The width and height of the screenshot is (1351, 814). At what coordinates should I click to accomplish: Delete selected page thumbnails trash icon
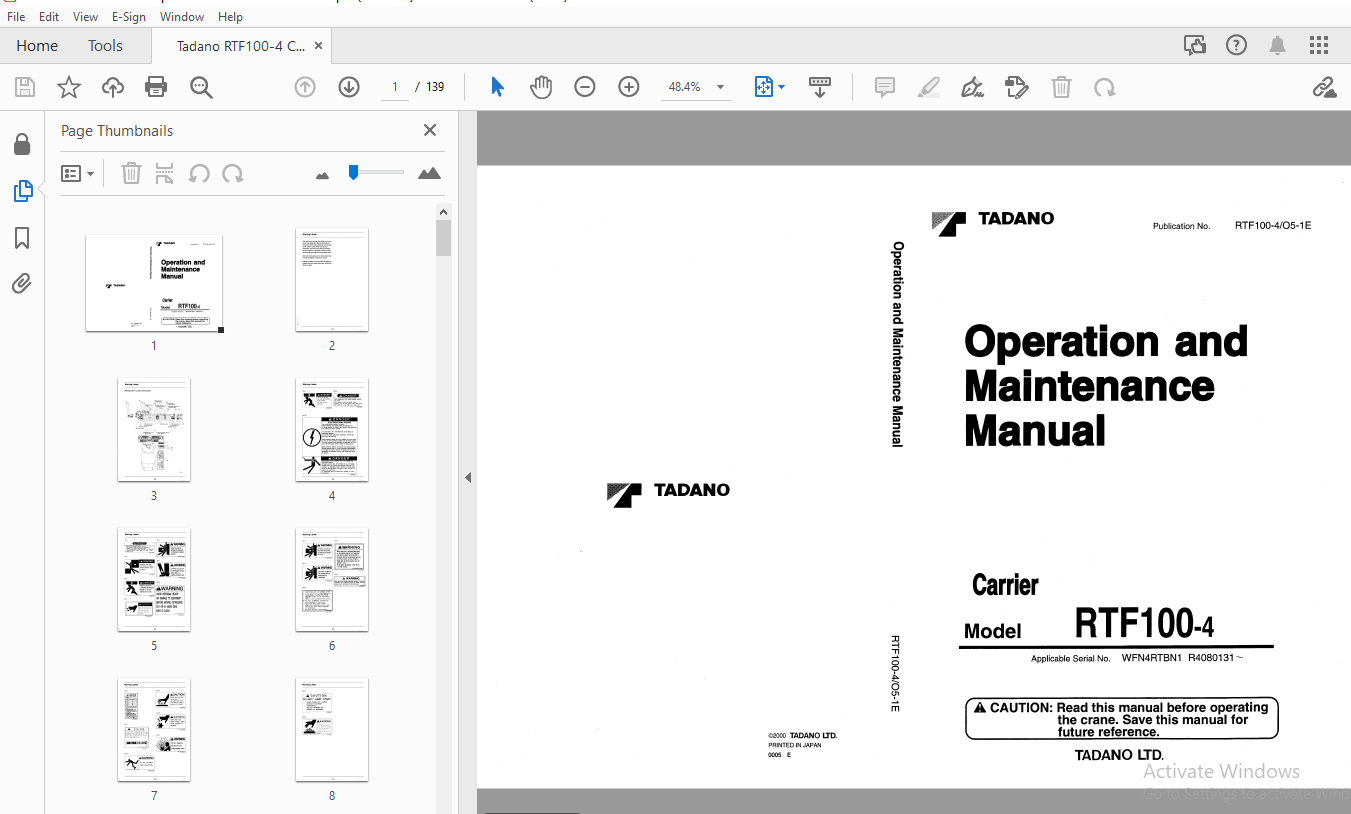pos(131,173)
